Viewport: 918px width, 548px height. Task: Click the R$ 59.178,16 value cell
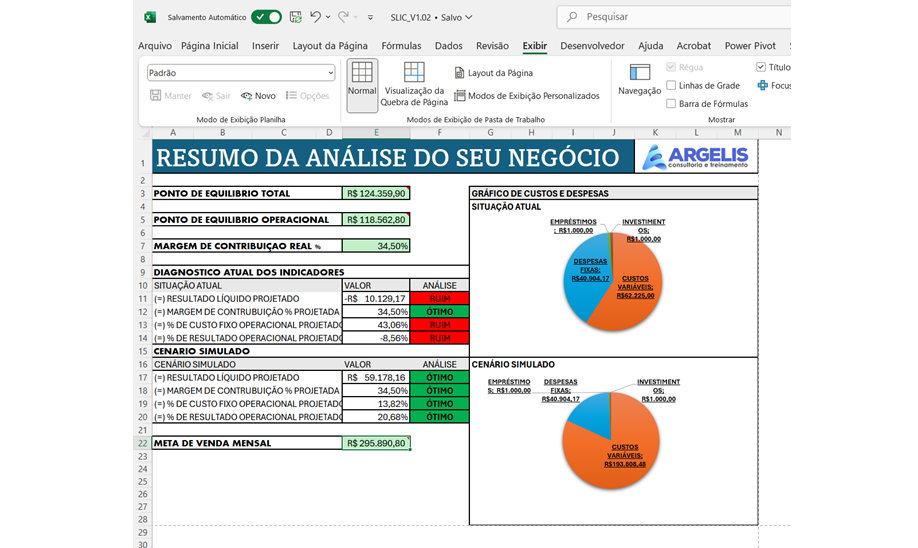[376, 378]
